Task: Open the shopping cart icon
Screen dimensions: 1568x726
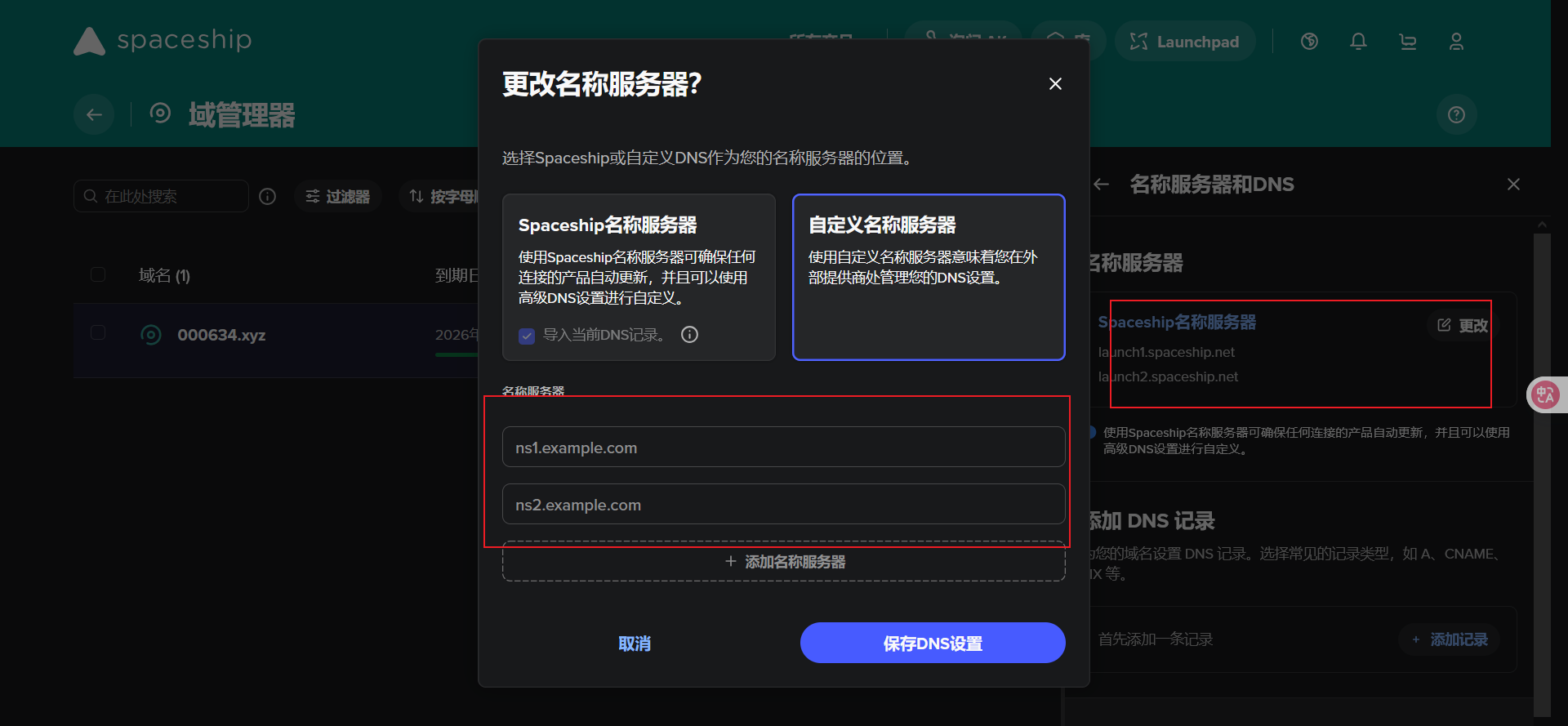Action: coord(1407,42)
